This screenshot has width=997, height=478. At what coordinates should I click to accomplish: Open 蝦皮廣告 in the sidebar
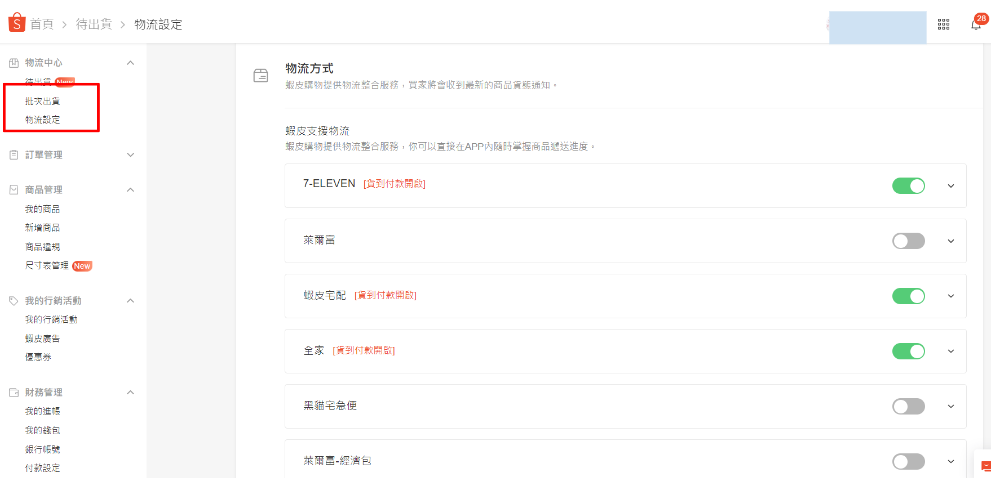pyautogui.click(x=43, y=339)
